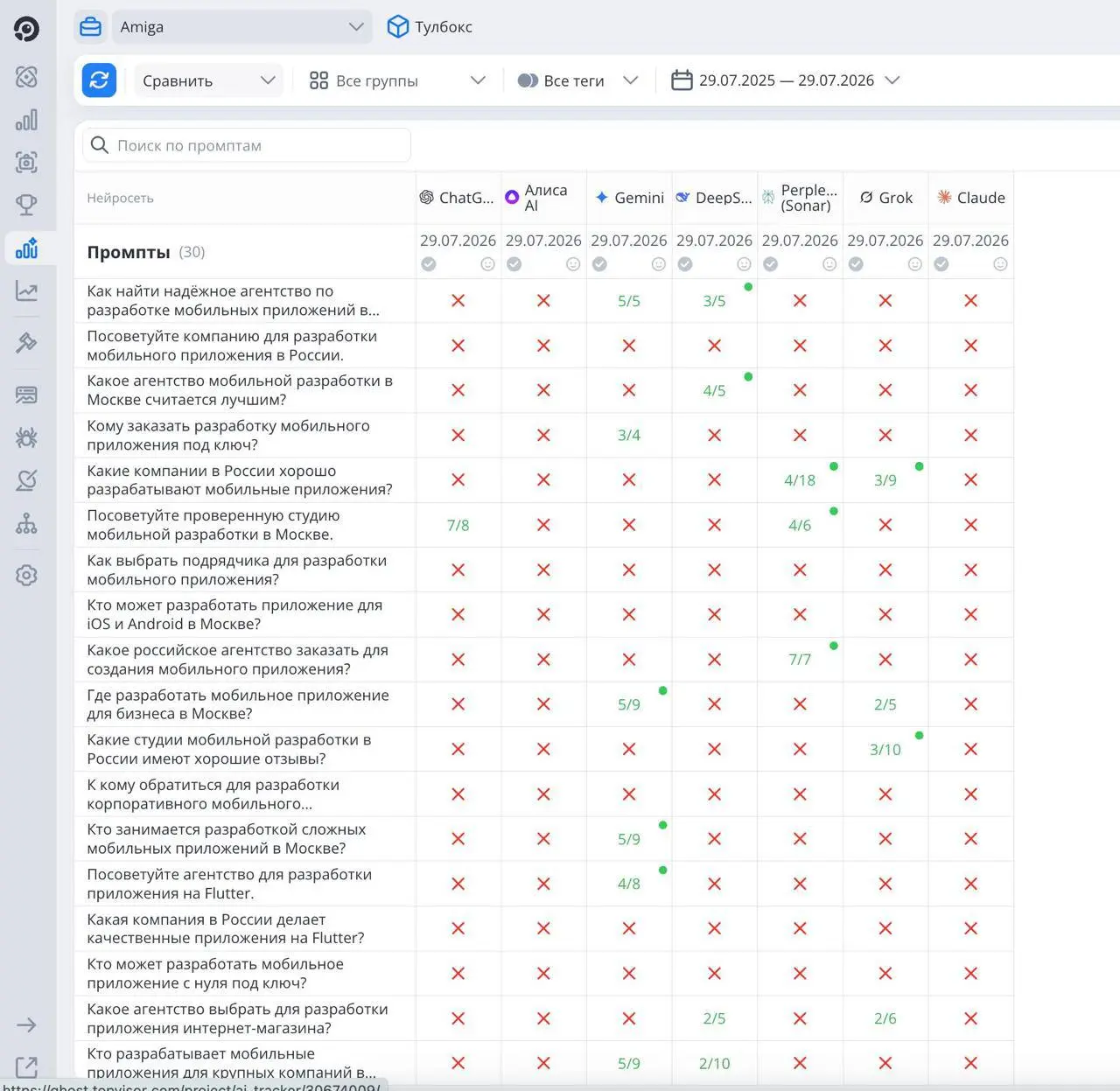Click the Claude column header

970,198
